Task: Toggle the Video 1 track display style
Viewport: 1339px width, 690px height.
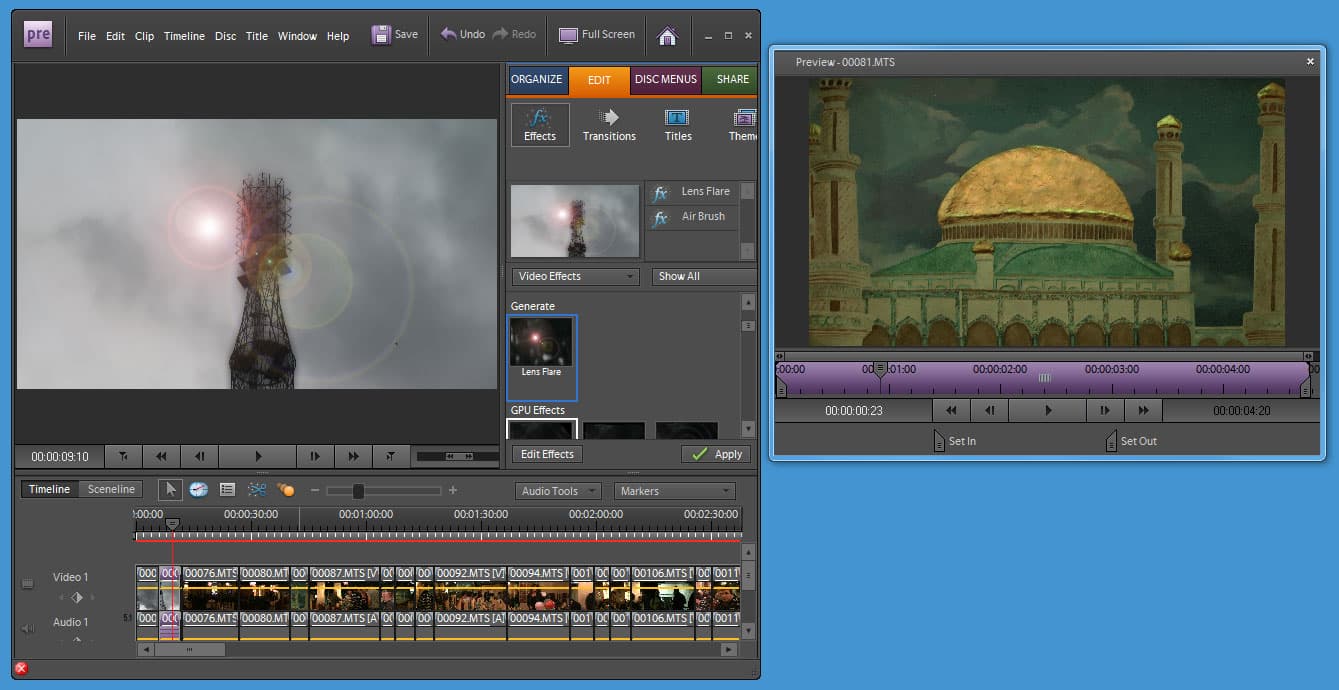Action: tap(28, 583)
